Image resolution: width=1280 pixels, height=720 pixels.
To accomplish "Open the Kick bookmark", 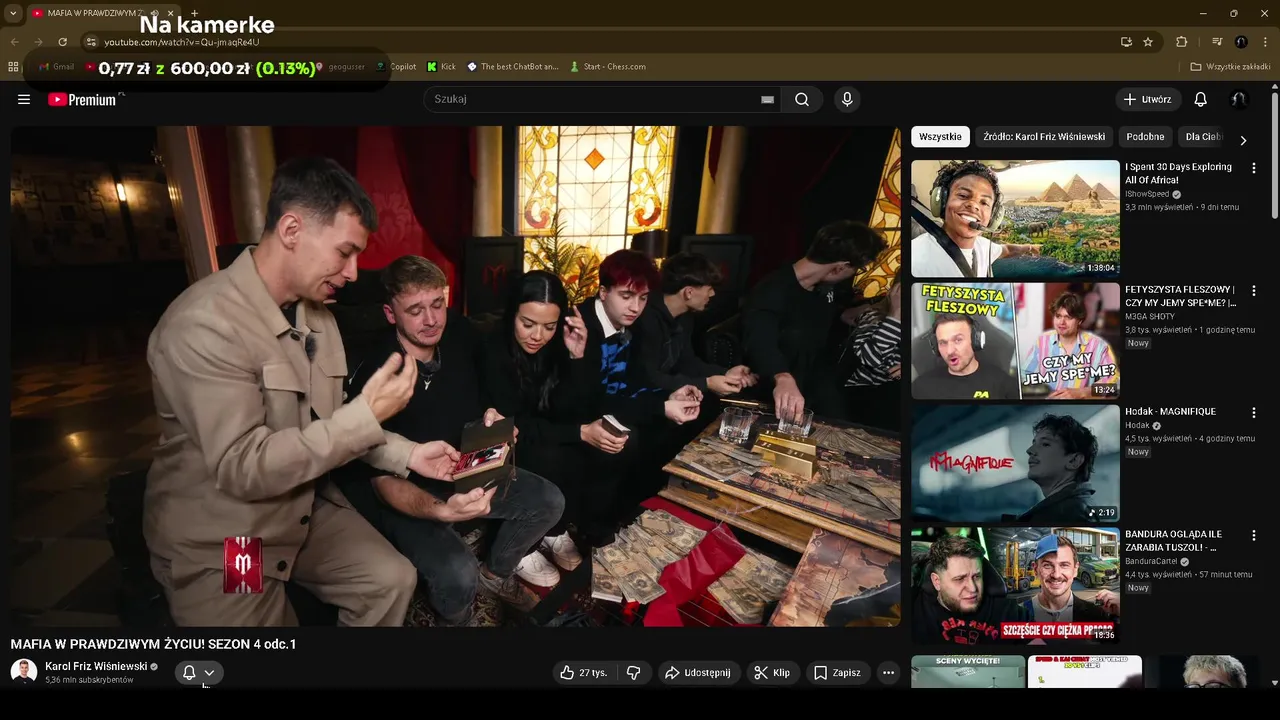I will 441,67.
